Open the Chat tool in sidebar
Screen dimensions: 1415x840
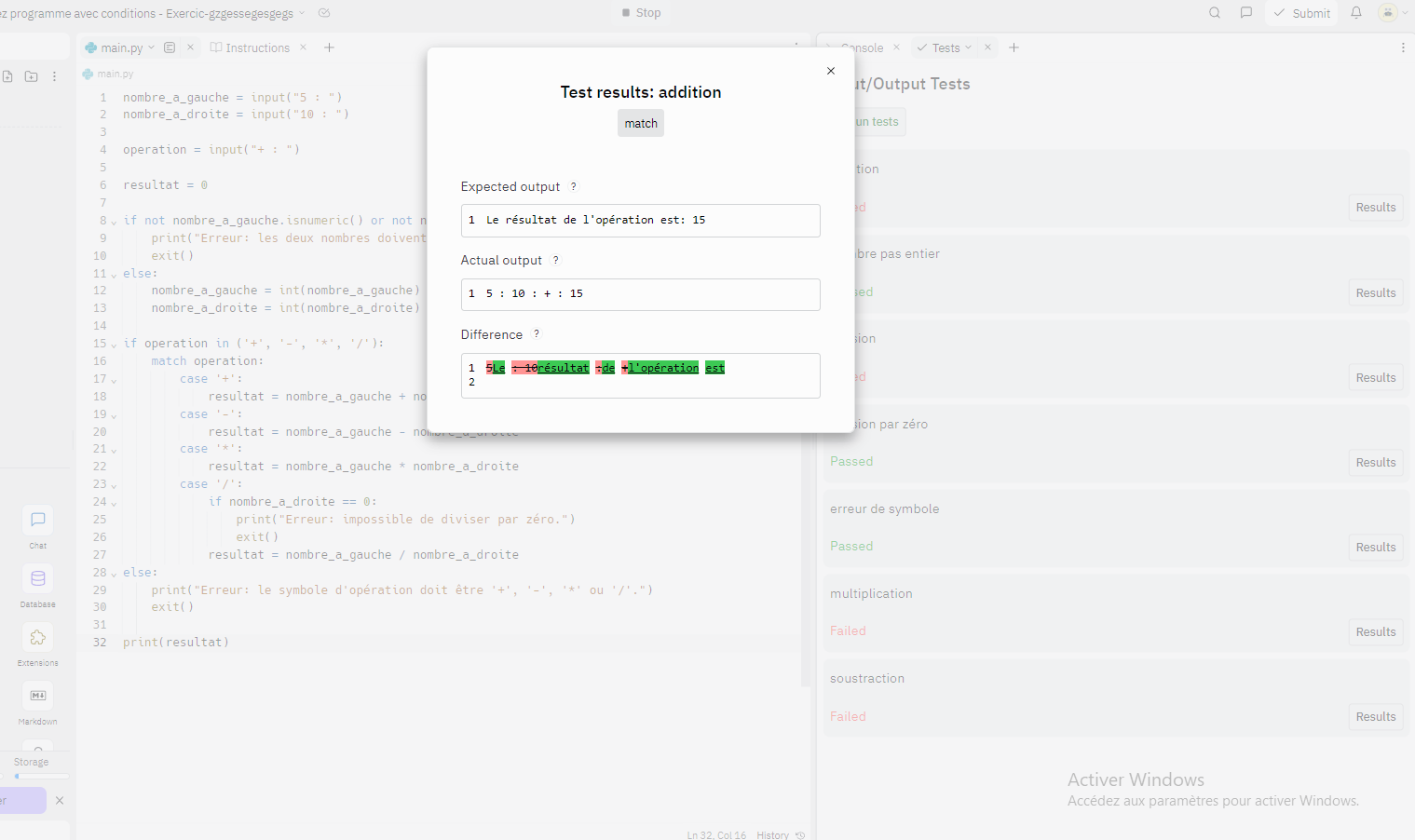[x=38, y=521]
